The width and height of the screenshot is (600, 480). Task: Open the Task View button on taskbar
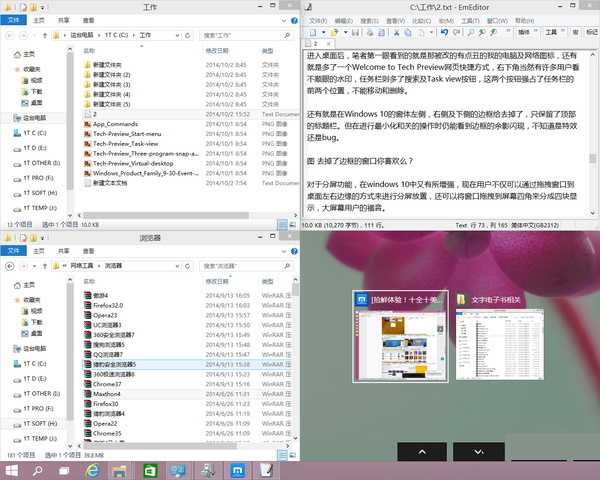click(x=64, y=471)
